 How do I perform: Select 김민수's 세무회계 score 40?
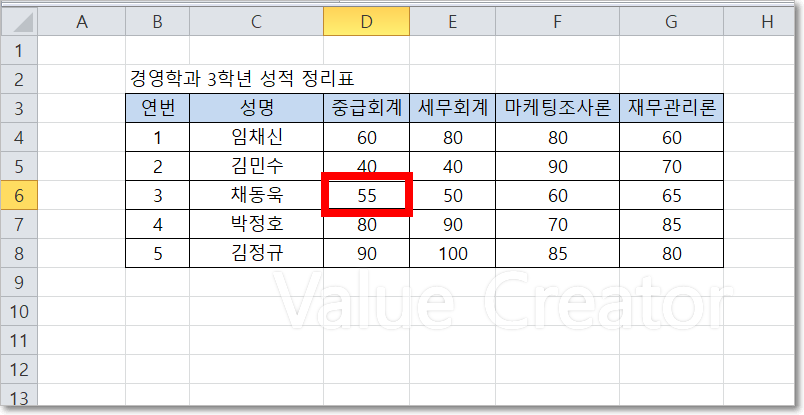coord(452,166)
